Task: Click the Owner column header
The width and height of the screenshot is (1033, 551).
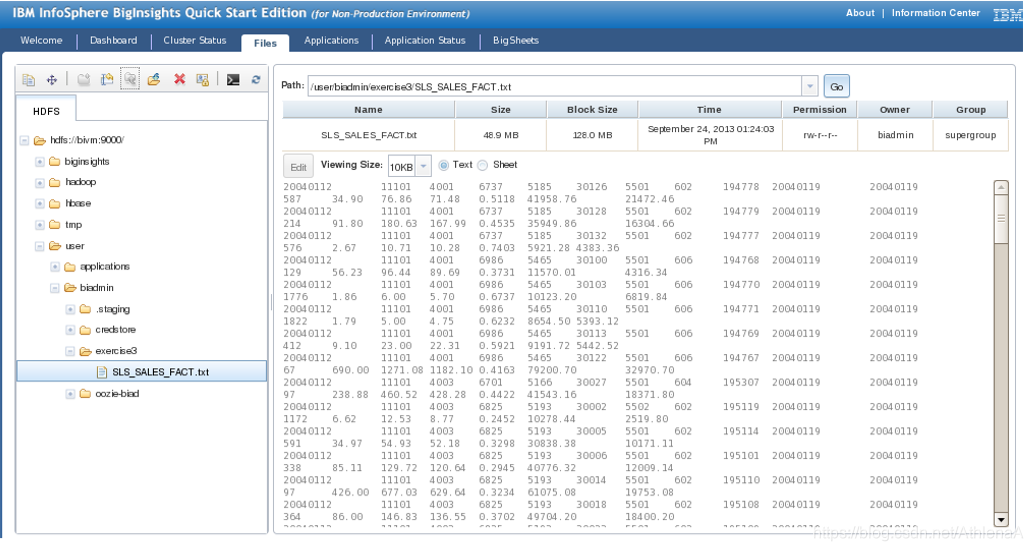Action: [x=895, y=110]
